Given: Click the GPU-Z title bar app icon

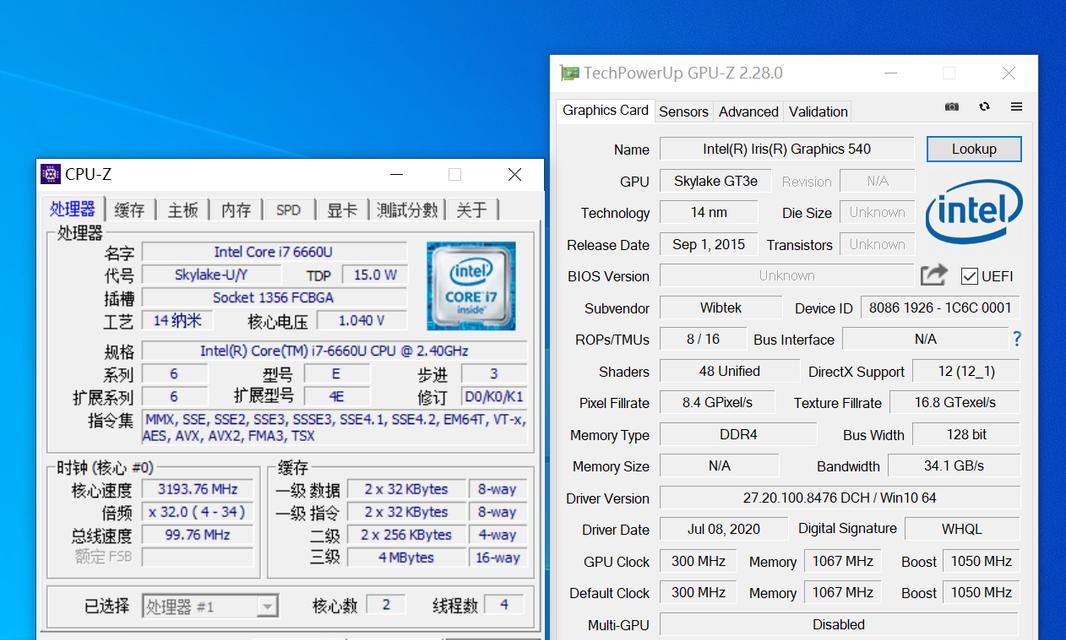Looking at the screenshot, I should coord(569,73).
